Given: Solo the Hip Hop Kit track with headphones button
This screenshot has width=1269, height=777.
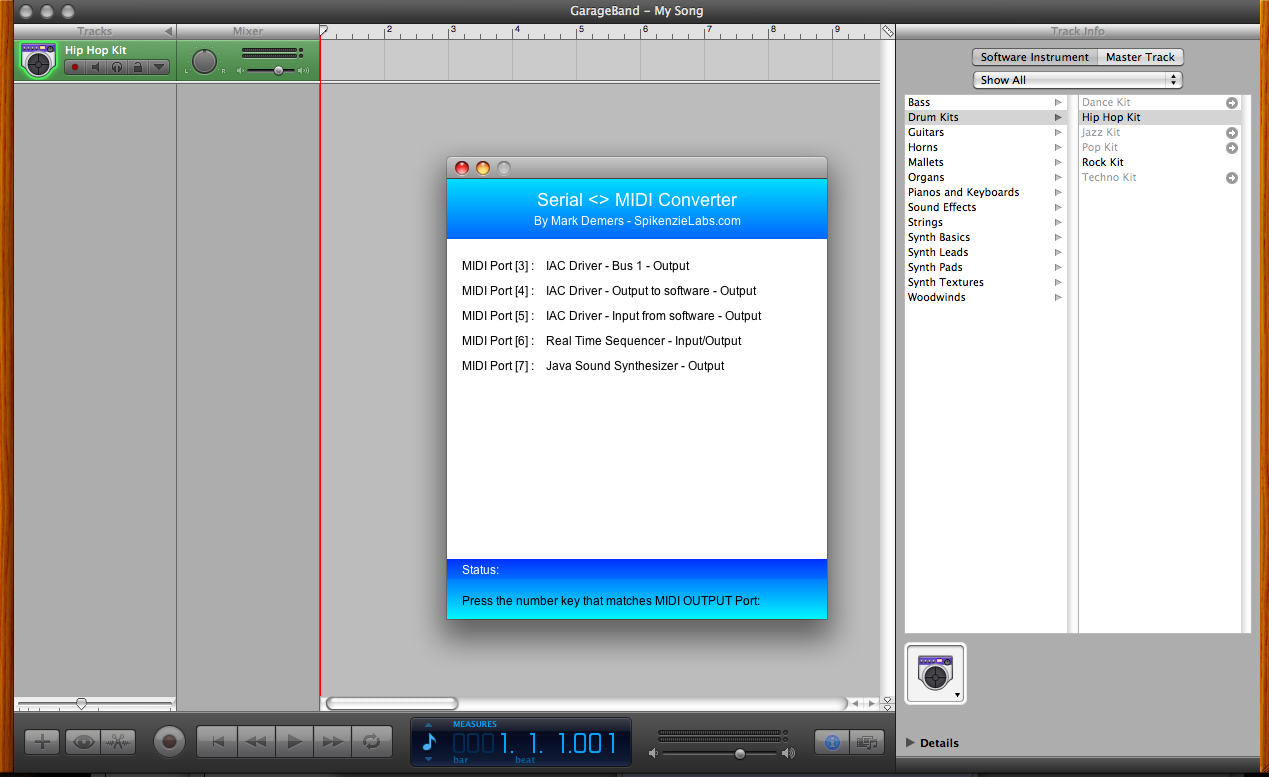Looking at the screenshot, I should point(117,67).
